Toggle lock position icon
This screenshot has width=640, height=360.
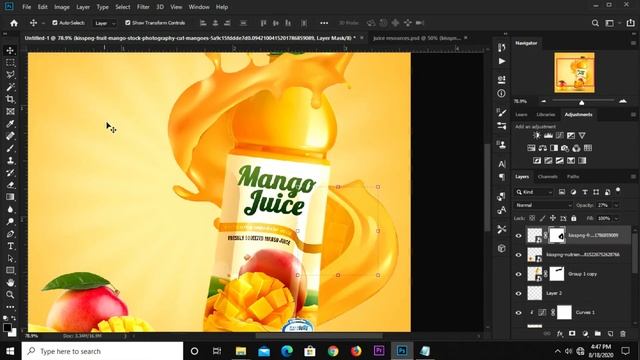(x=553, y=218)
